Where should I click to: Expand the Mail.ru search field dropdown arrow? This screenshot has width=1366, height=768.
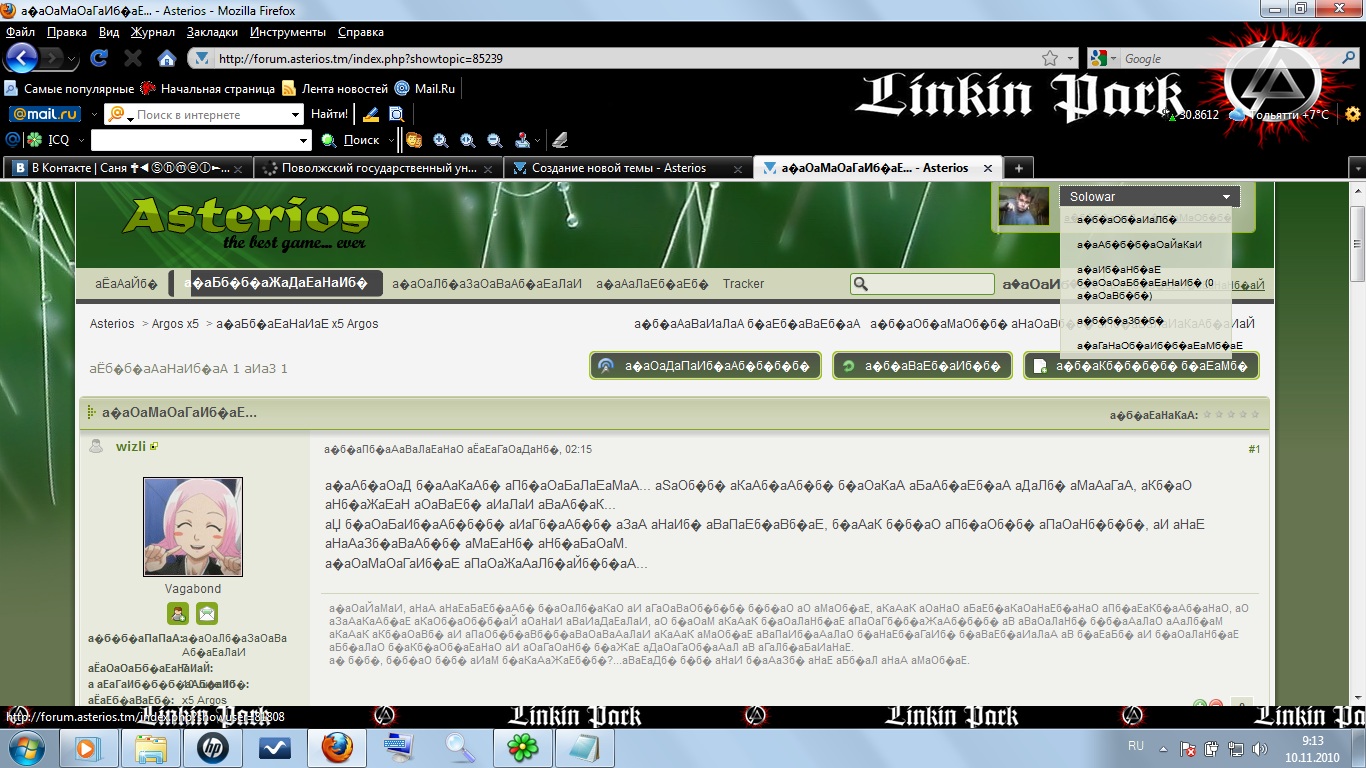[295, 114]
